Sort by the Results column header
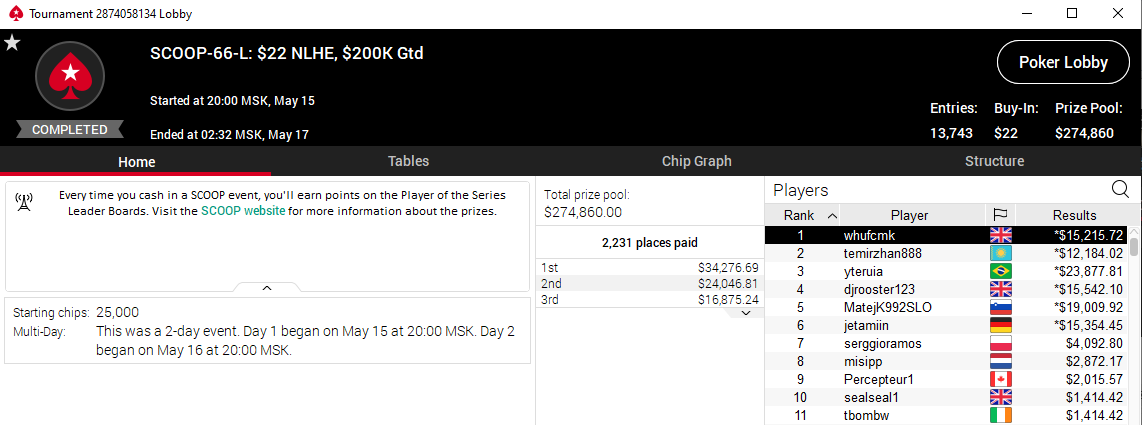 click(1074, 215)
